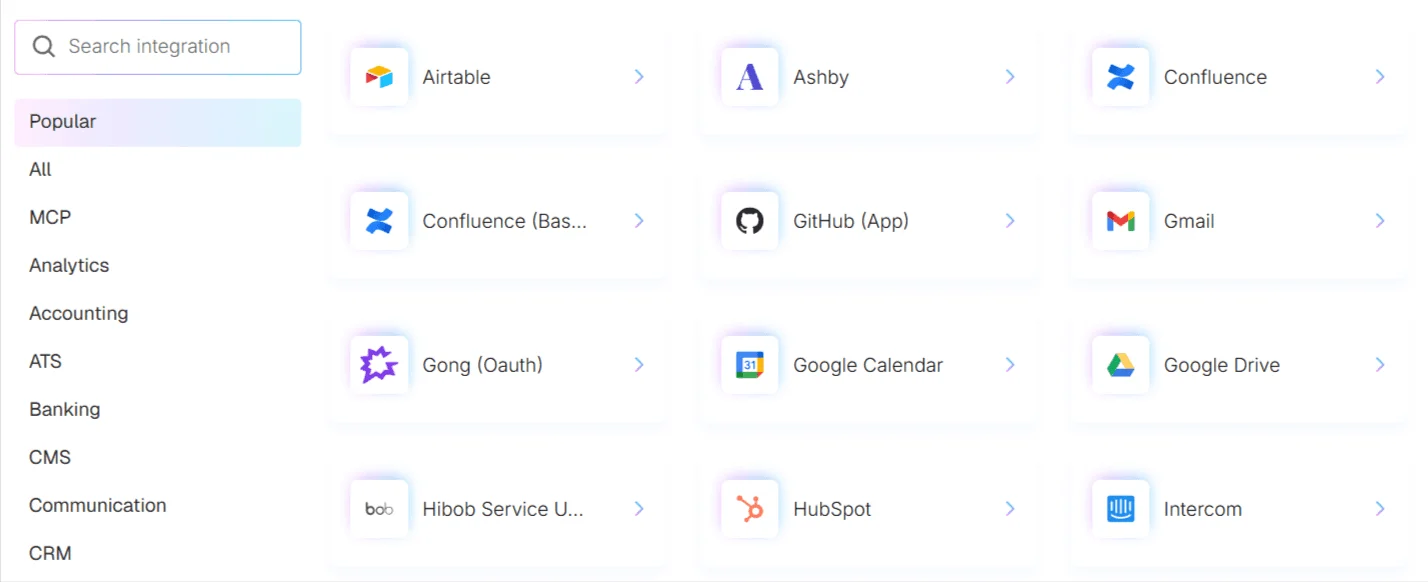Click the Gong (Oauth) logo icon
1428x582 pixels.
point(379,365)
